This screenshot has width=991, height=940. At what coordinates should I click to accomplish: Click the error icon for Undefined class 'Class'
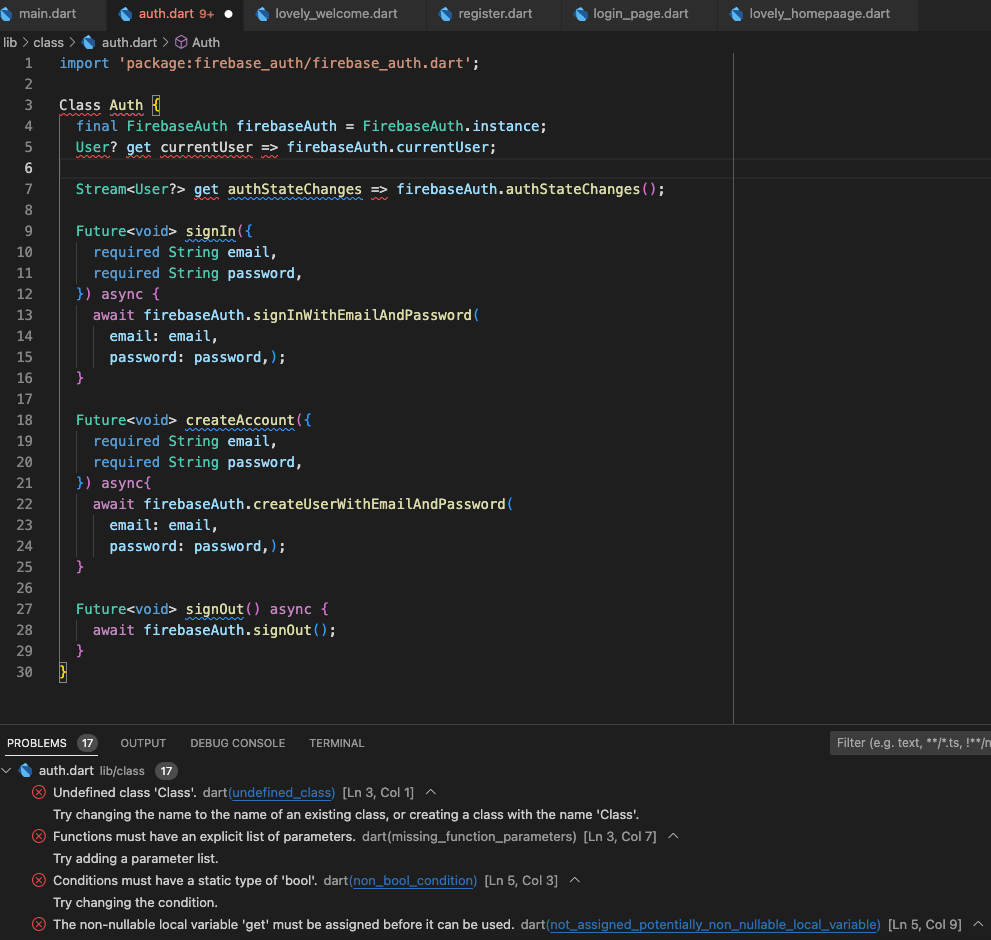[x=39, y=793]
